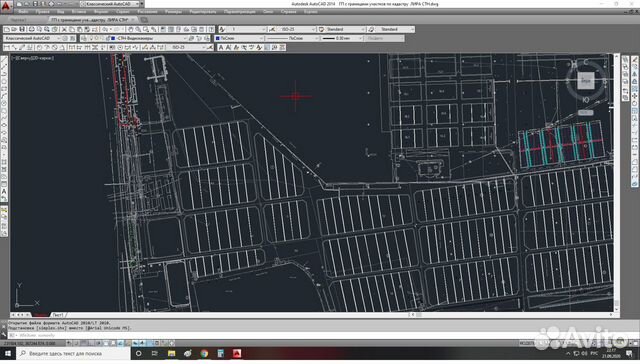Image resolution: width=640 pixels, height=364 pixels.
Task: Click the Верх face of ViewCube
Action: tap(586, 80)
